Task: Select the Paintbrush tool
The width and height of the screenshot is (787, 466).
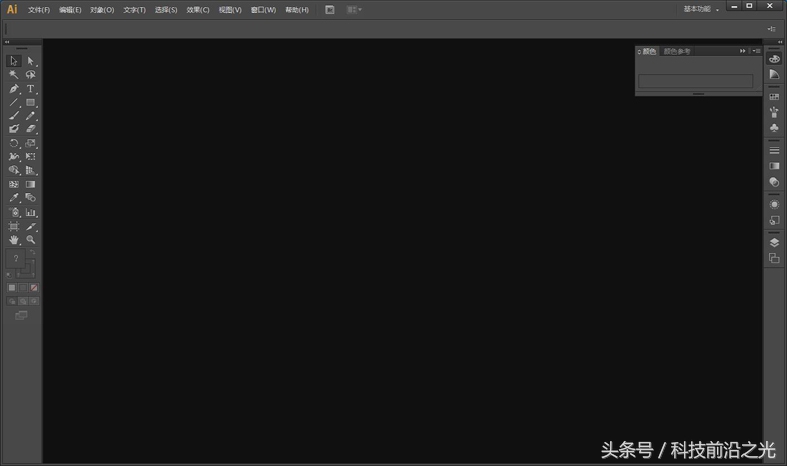Action: click(14, 115)
